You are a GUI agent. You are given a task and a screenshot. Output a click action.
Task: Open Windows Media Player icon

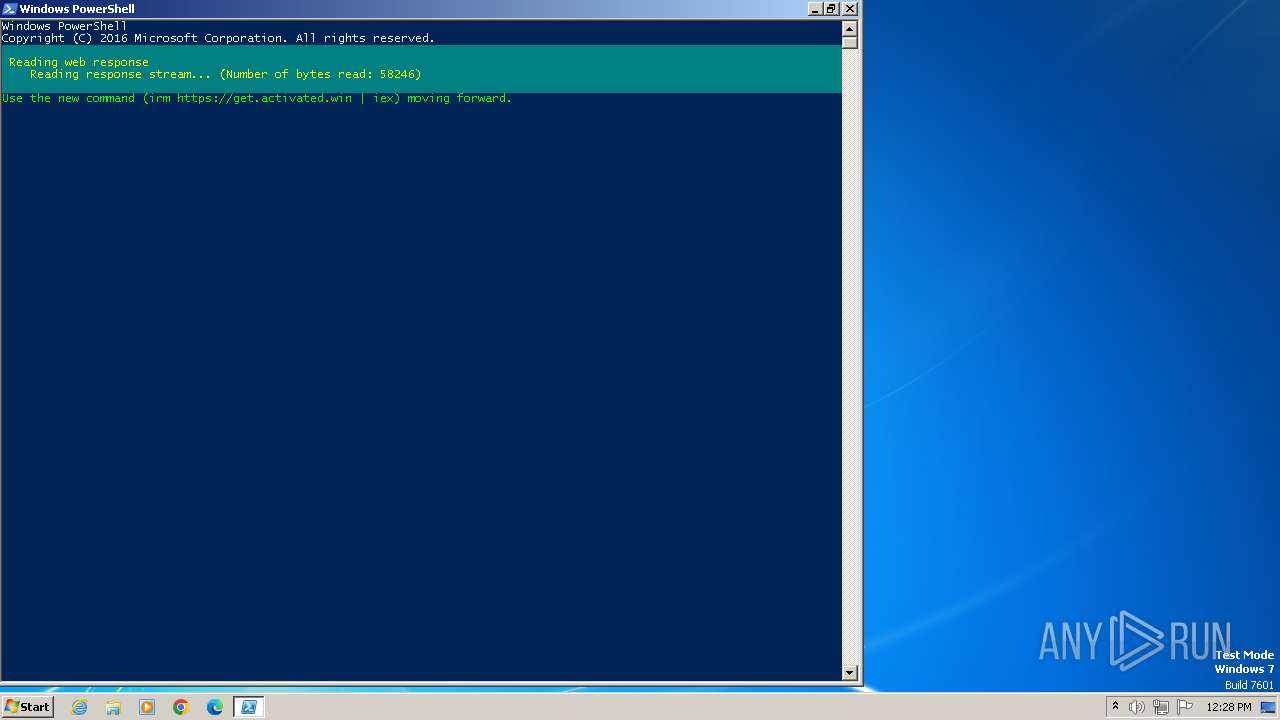[147, 707]
